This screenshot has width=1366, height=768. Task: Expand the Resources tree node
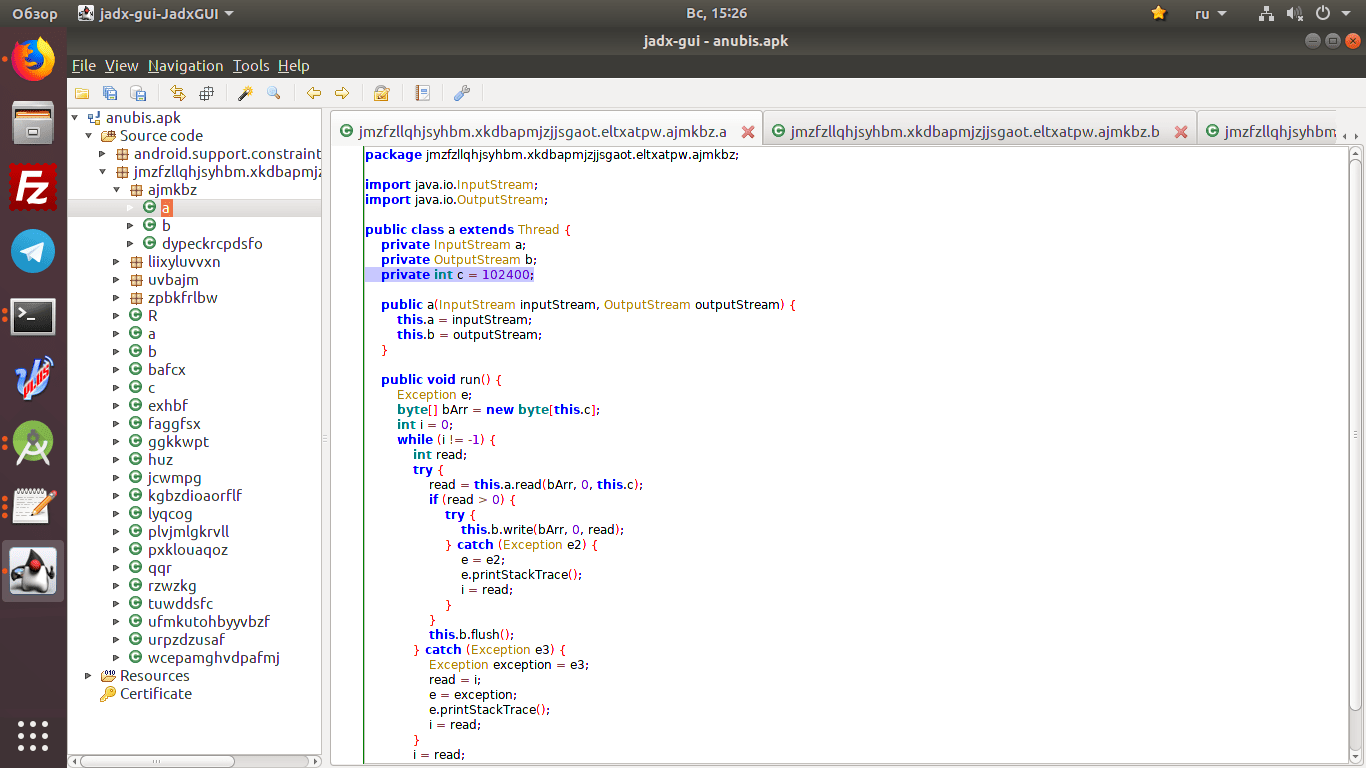[88, 676]
